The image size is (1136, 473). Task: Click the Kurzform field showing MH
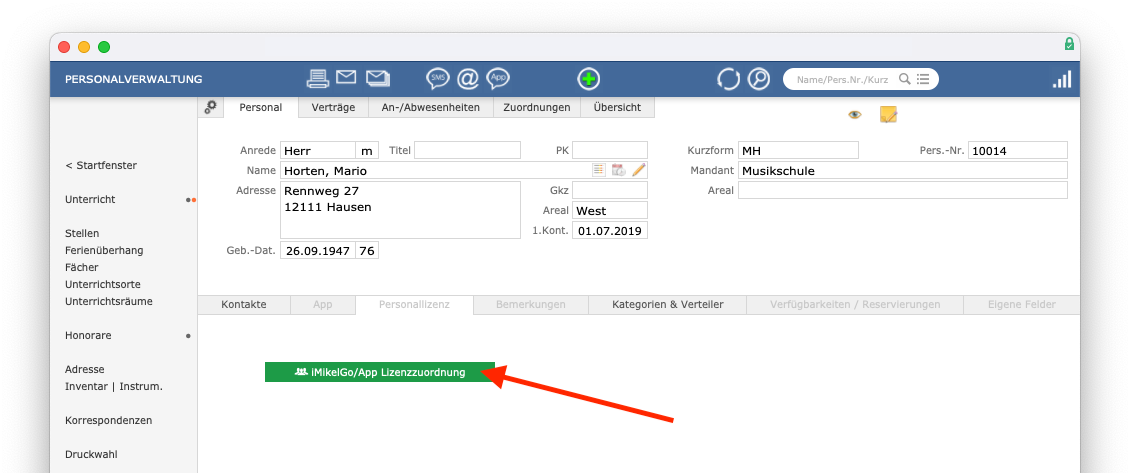coord(798,151)
